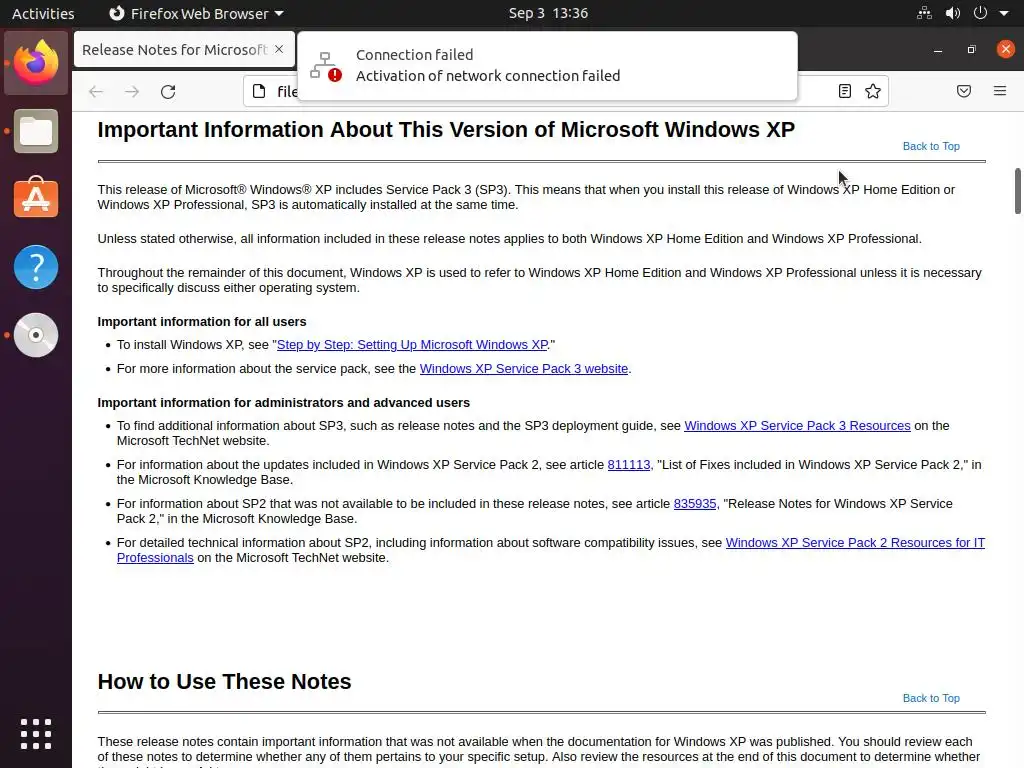Screen dimensions: 1024x768
Task: Launch Ubuntu Software from the dock
Action: [x=36, y=199]
